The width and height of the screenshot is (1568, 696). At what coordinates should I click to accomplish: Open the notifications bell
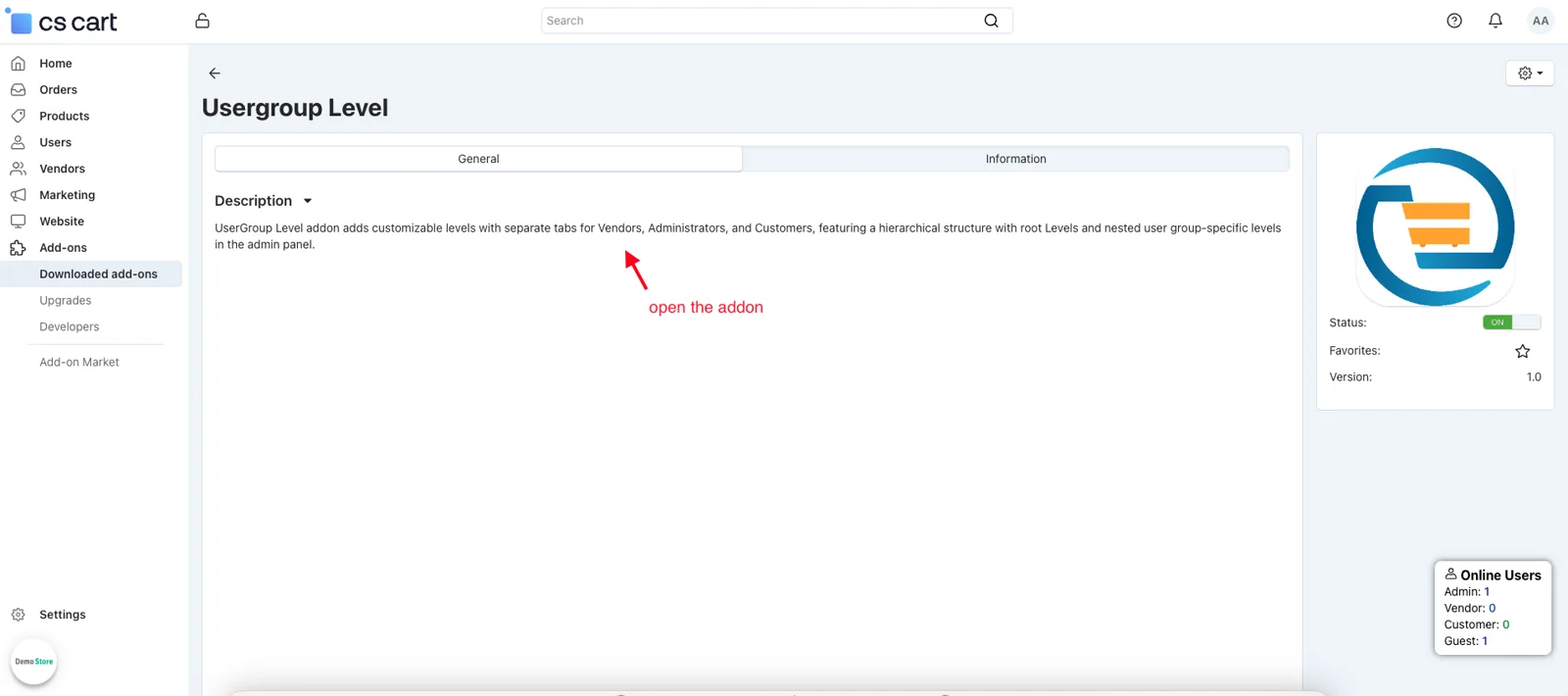(x=1495, y=21)
